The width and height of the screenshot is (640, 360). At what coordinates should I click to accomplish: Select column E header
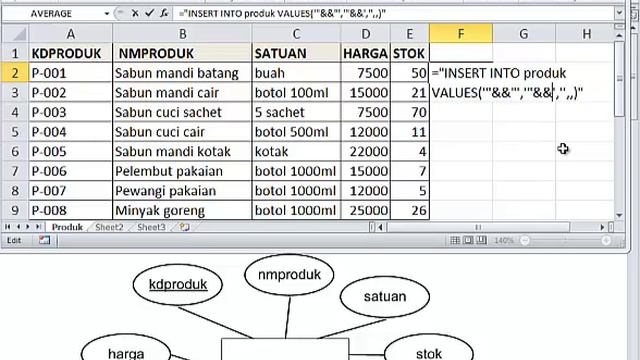410,33
